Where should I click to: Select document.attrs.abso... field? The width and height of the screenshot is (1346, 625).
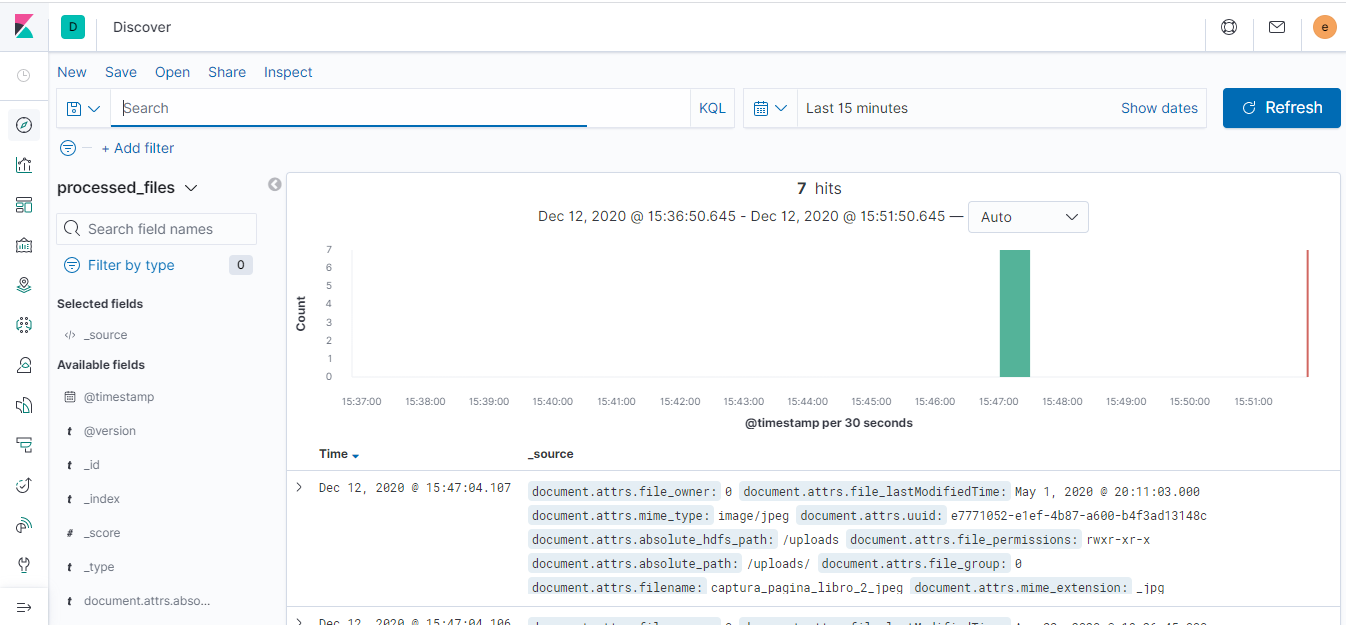146,601
